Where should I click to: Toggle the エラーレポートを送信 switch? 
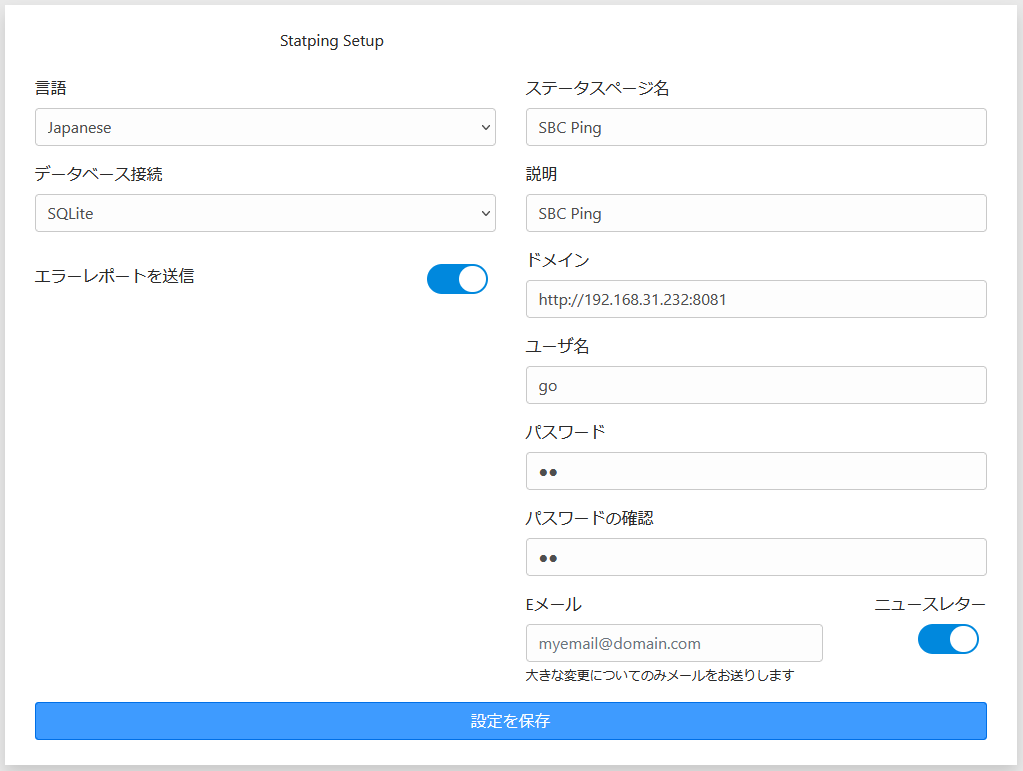[x=457, y=279]
